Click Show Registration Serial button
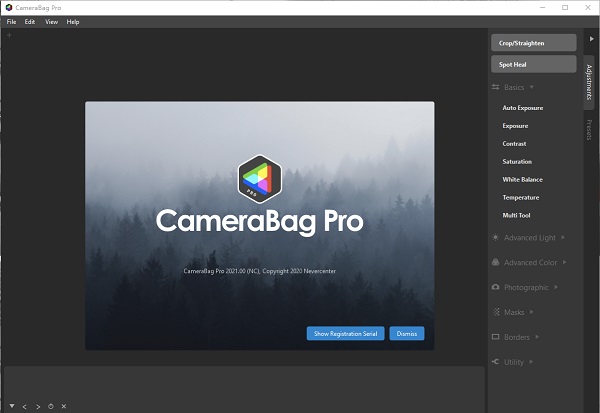 point(346,333)
